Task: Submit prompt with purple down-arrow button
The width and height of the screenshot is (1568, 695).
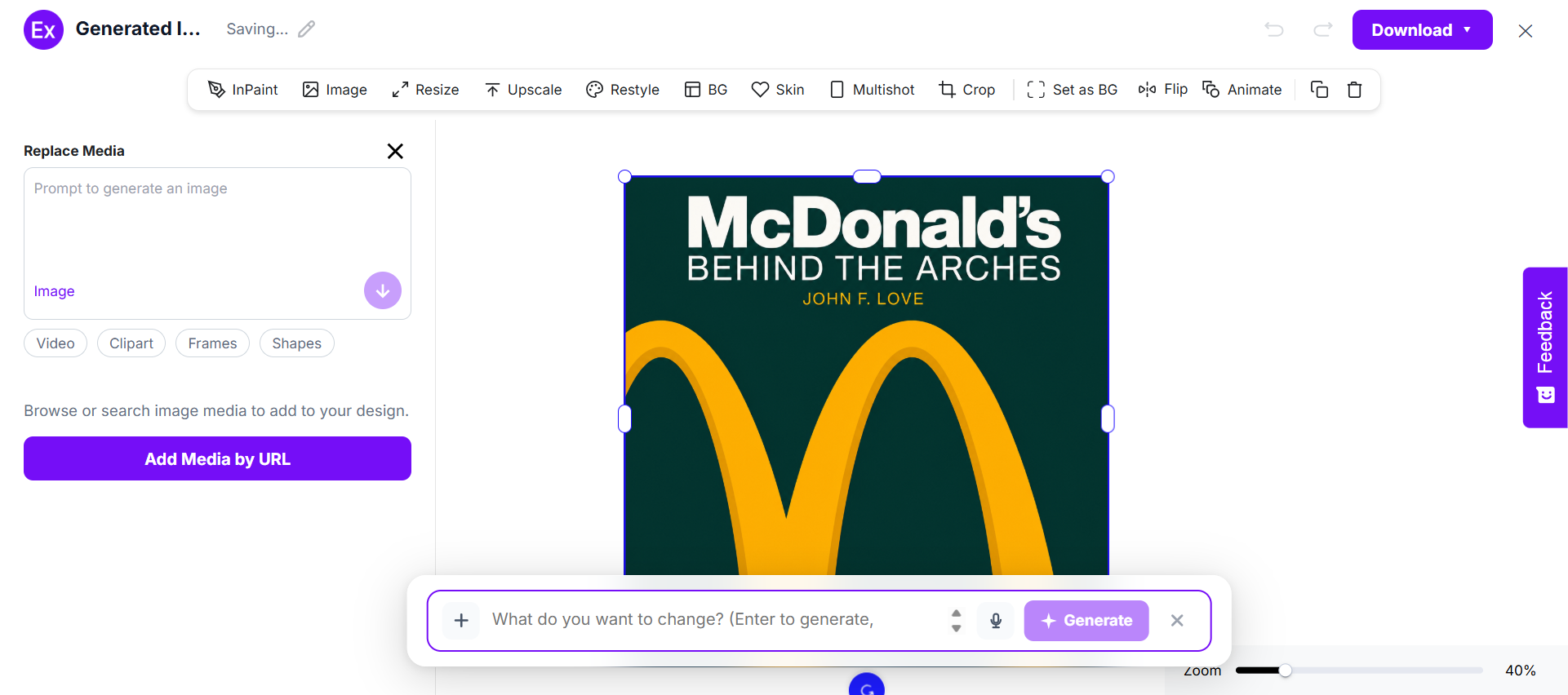Action: [383, 290]
